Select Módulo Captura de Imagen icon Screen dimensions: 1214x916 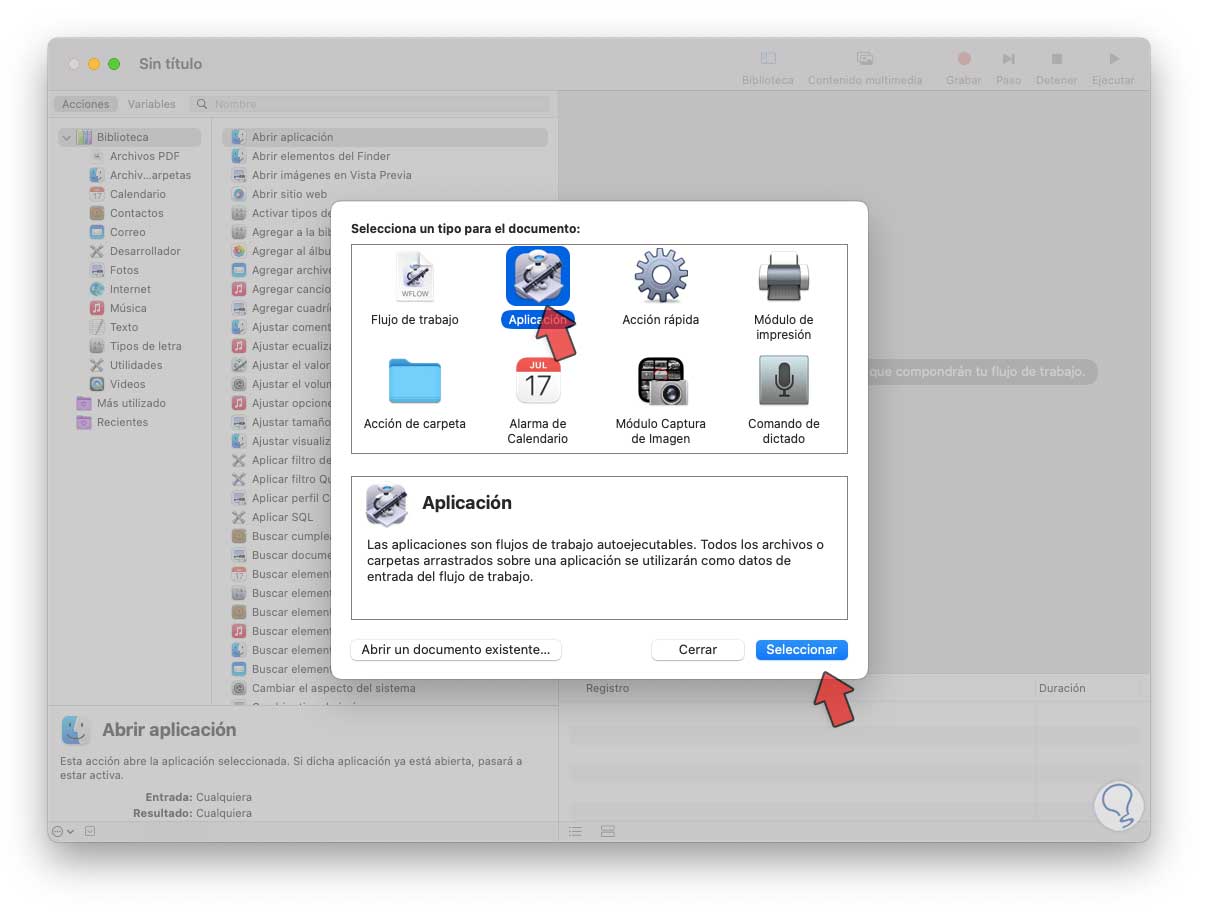[x=661, y=380]
